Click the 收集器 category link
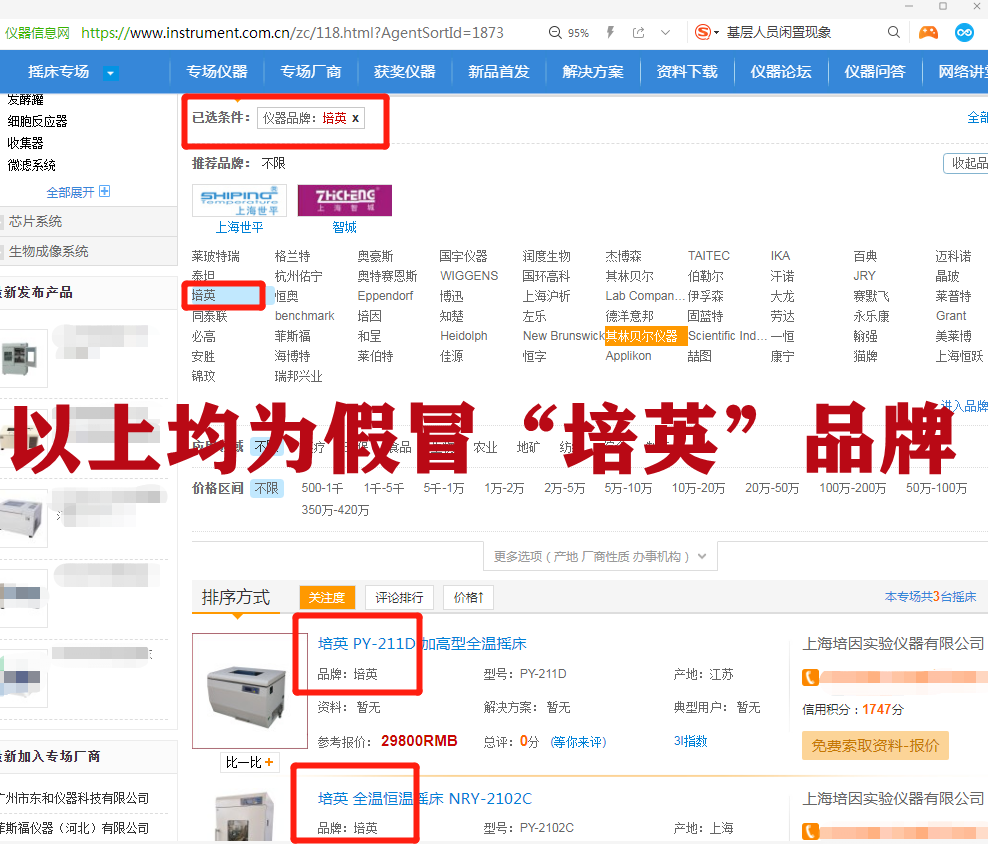This screenshot has width=988, height=844. point(25,143)
